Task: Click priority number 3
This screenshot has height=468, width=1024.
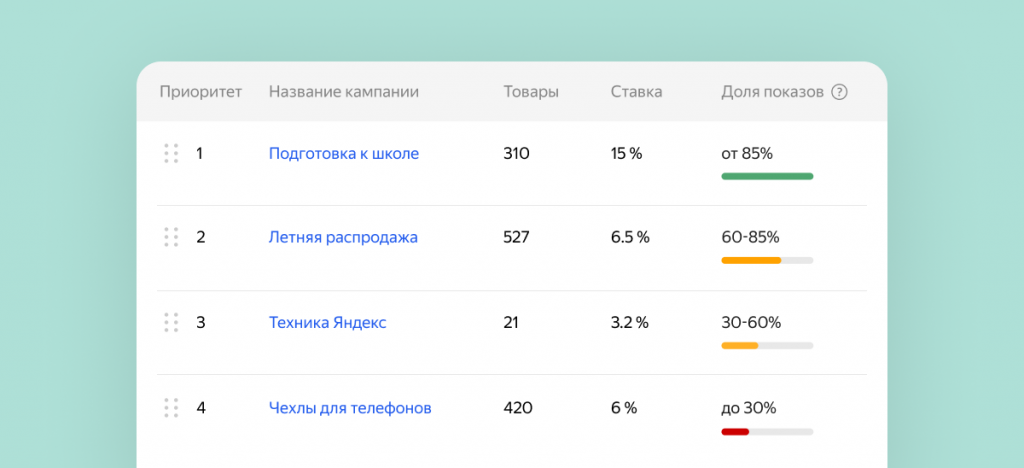Action: (200, 322)
